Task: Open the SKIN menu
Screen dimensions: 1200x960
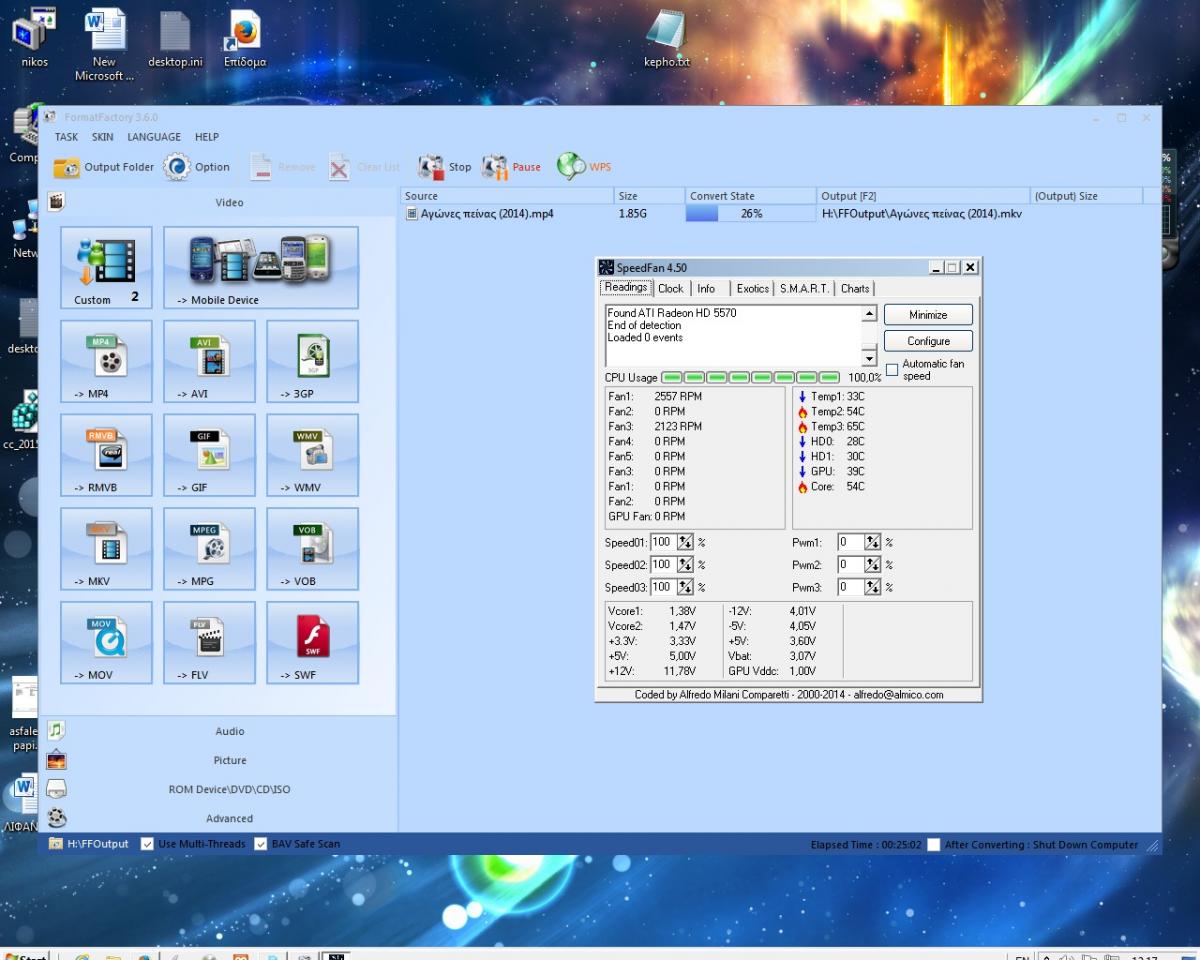Action: click(x=103, y=137)
